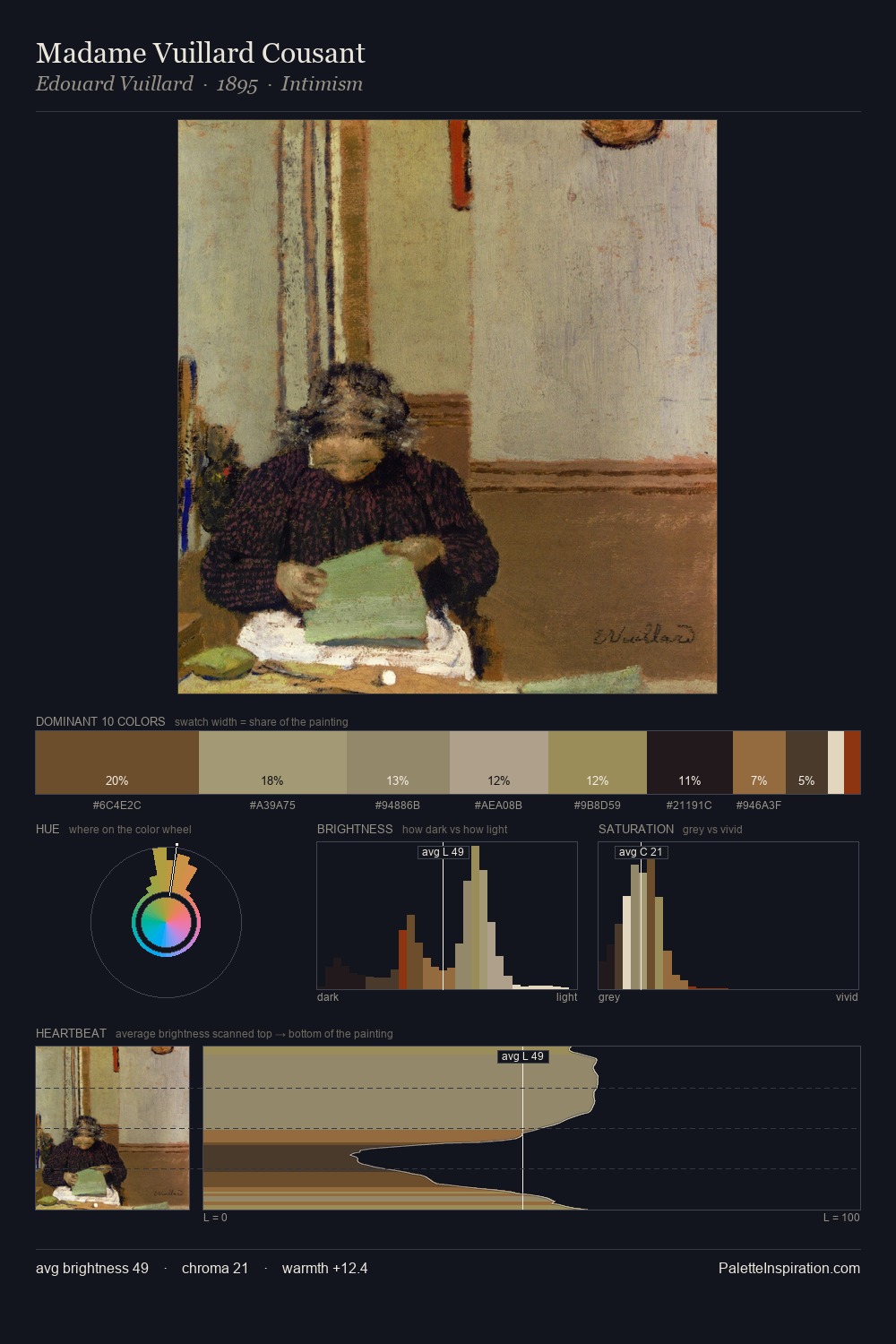Click 'warmth +12.4' in the footer
This screenshot has width=896, height=1344.
(325, 1269)
